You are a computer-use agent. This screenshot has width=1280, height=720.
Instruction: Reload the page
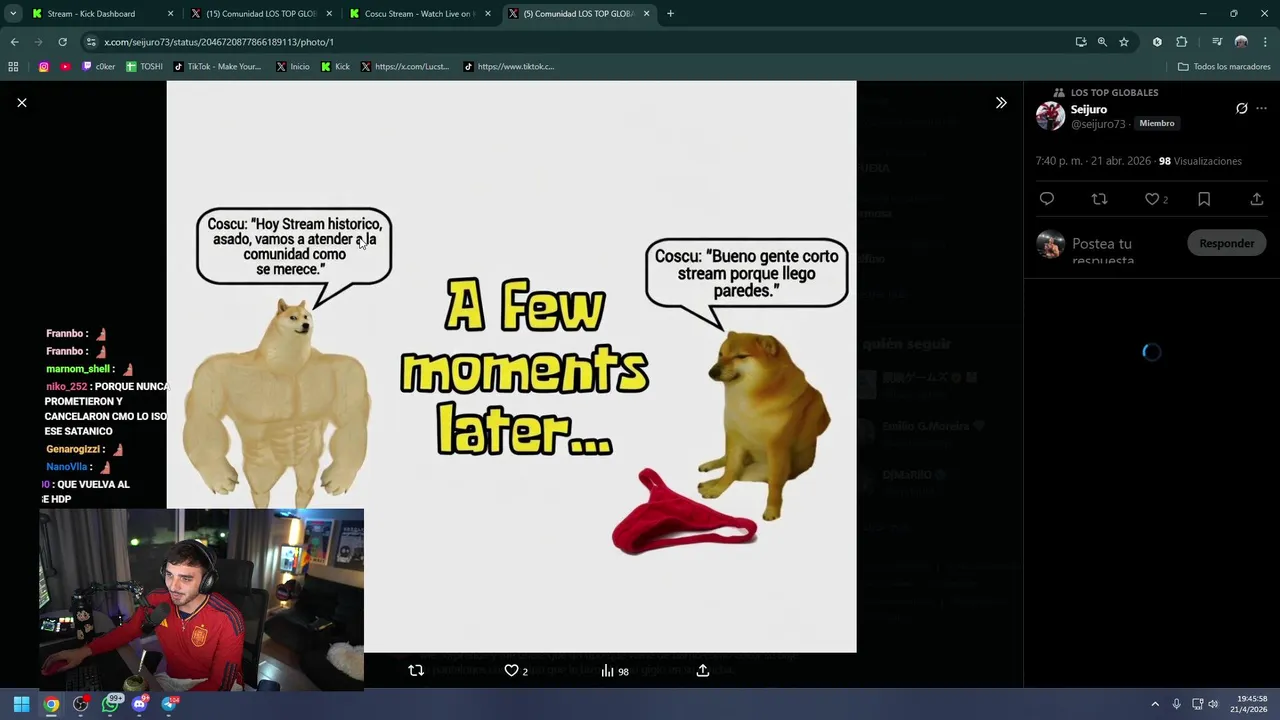[x=62, y=42]
